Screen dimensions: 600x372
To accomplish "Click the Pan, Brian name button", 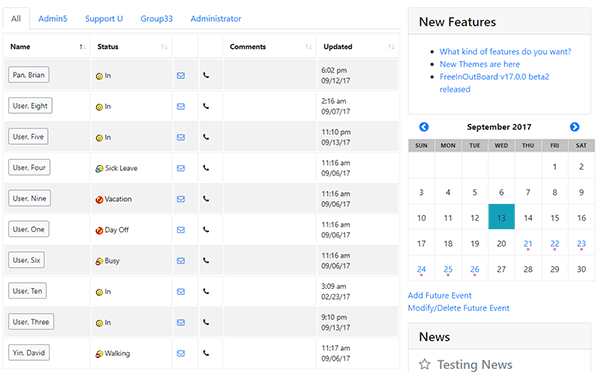I will click(x=29, y=75).
